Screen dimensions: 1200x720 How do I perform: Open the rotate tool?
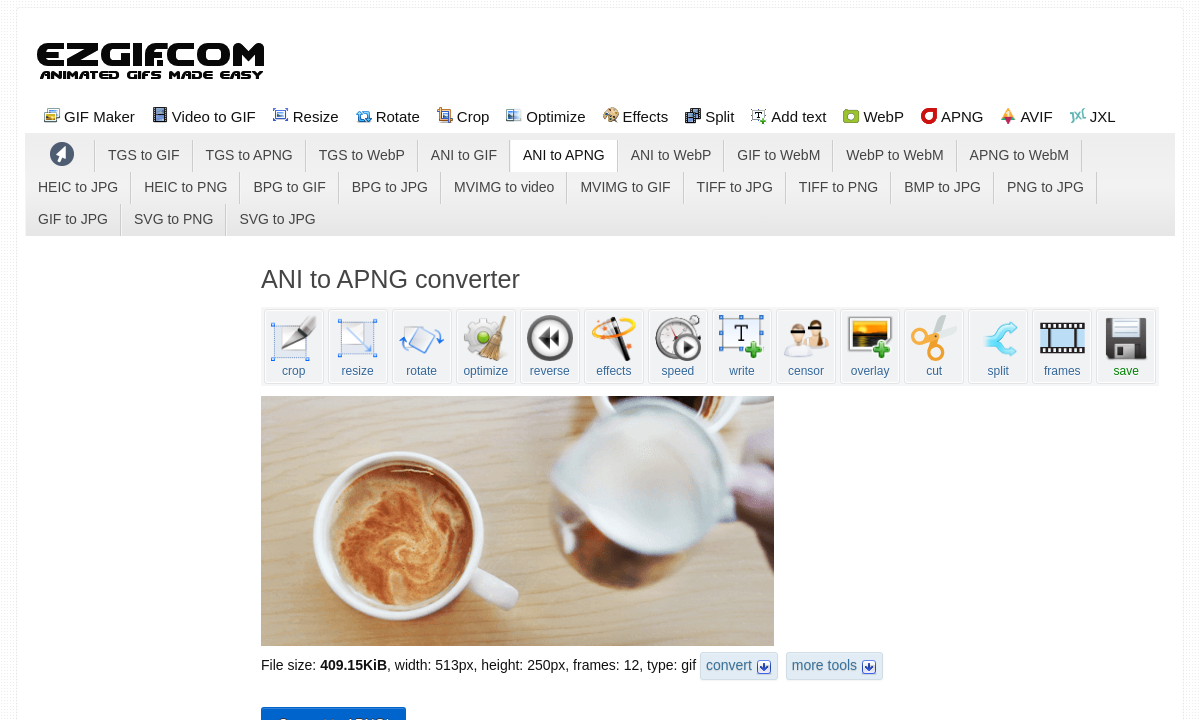(x=421, y=346)
